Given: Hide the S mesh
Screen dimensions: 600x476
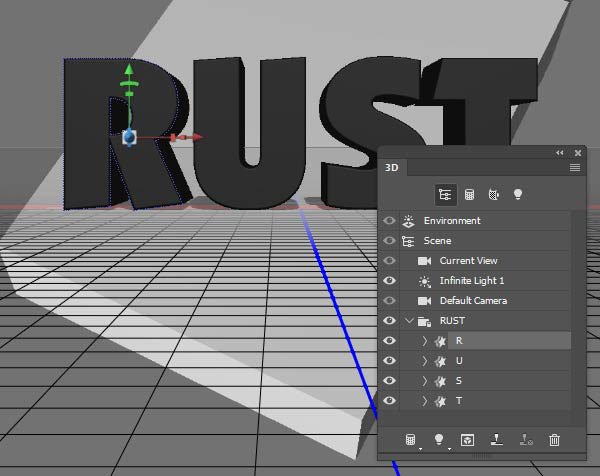Looking at the screenshot, I should pyautogui.click(x=389, y=380).
